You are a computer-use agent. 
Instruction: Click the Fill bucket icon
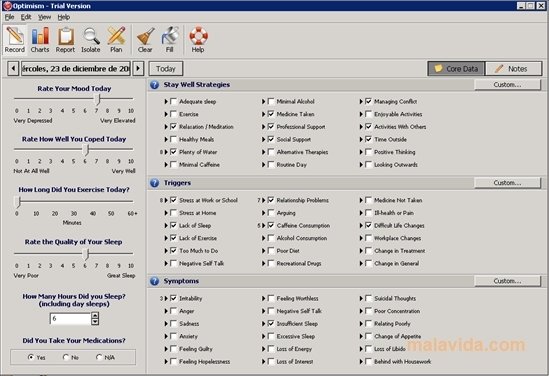click(x=170, y=40)
